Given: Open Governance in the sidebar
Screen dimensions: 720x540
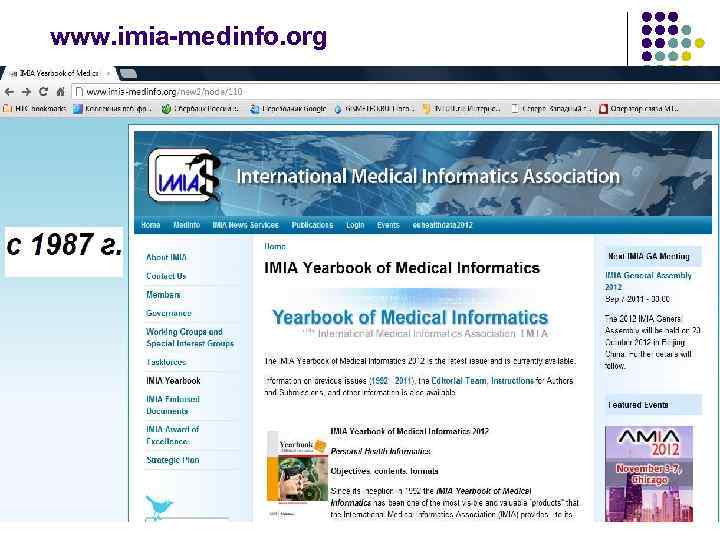Looking at the screenshot, I should tap(169, 313).
